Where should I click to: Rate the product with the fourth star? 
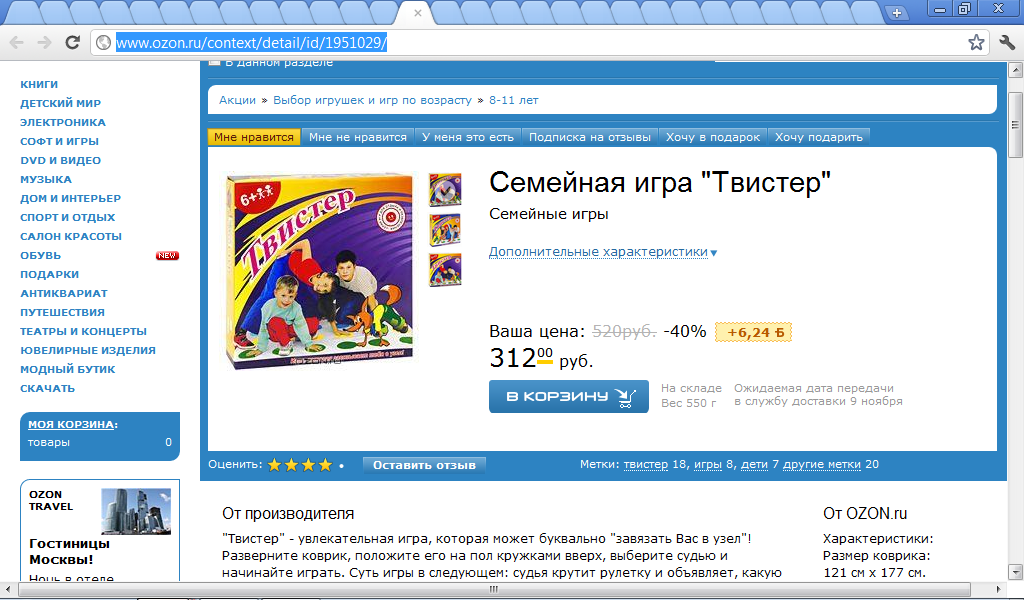(325, 465)
